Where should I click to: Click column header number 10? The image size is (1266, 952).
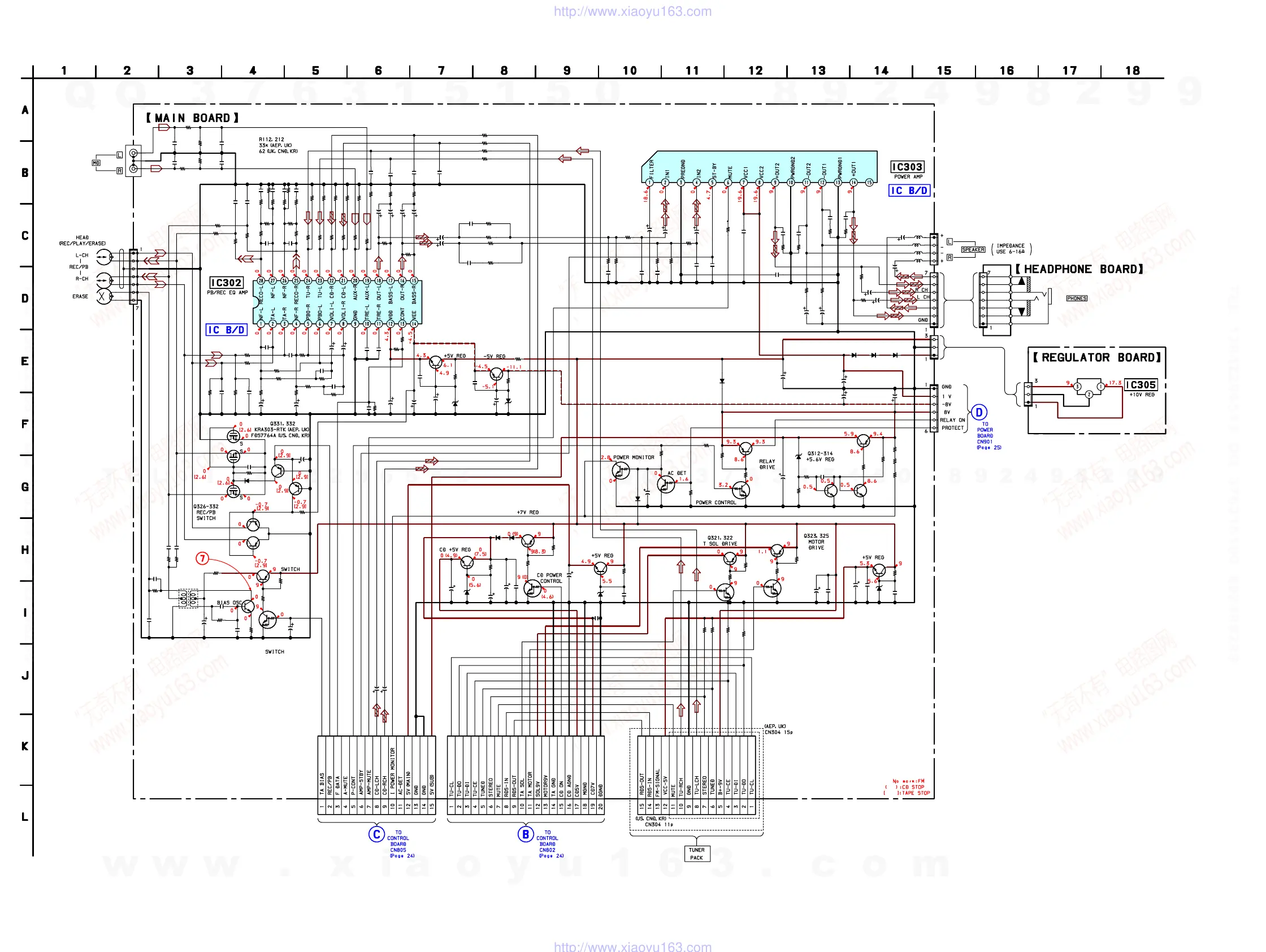630,71
